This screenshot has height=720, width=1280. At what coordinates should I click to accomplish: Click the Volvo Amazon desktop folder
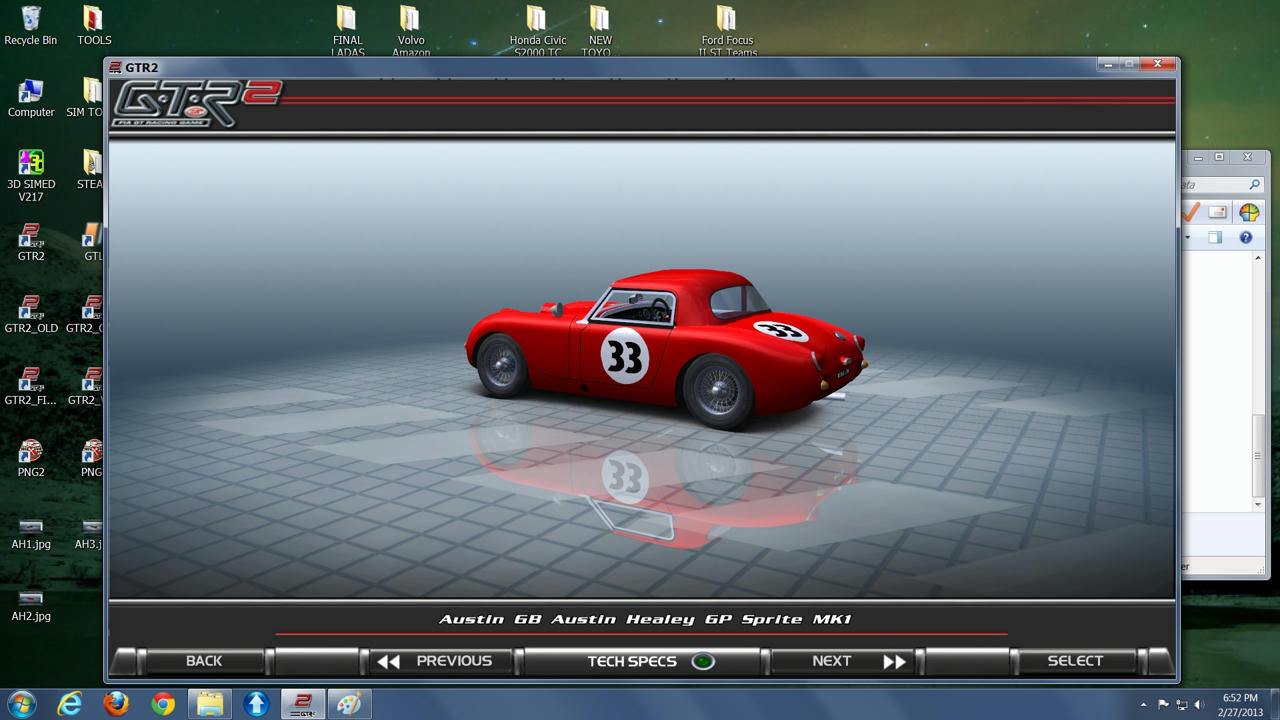tap(410, 30)
